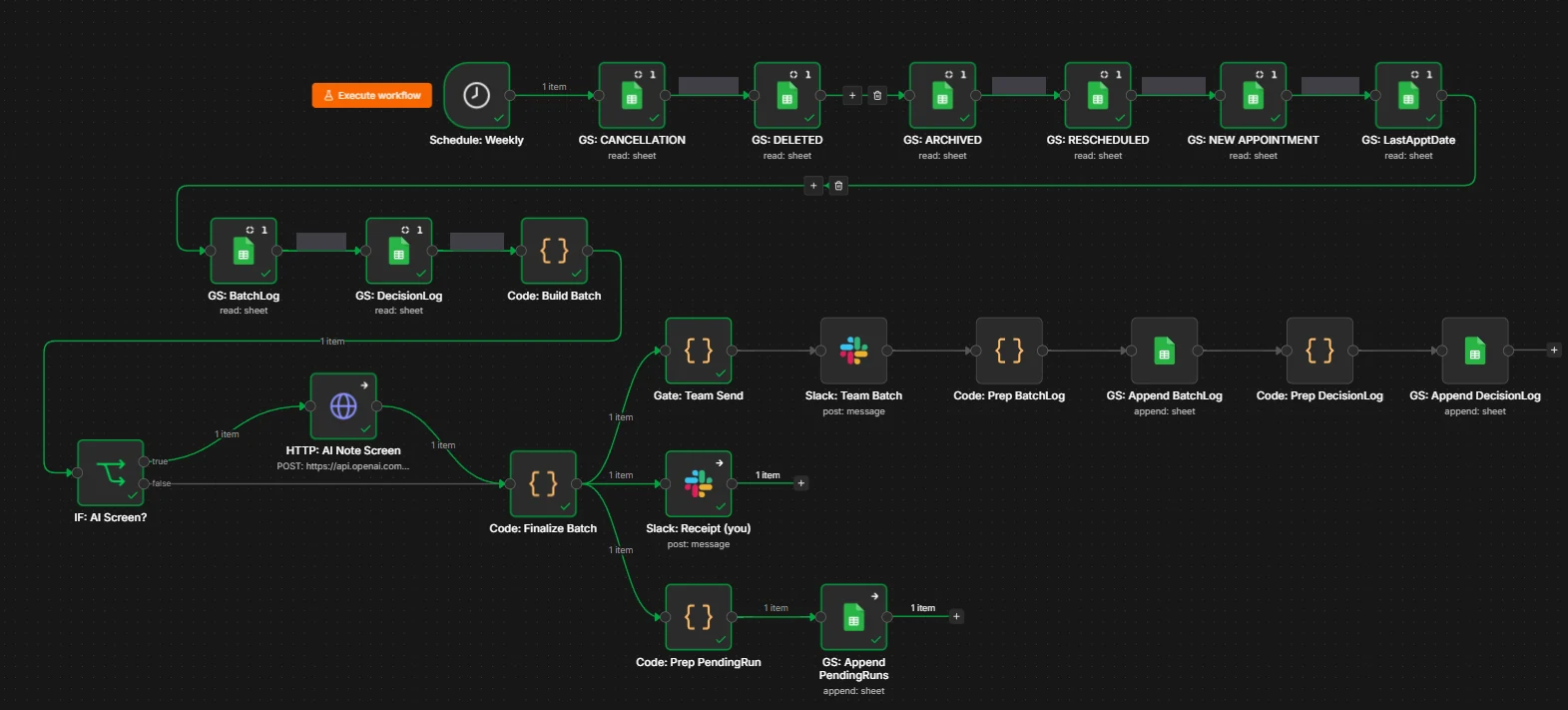Open the GS: LastApptDate sheet node
This screenshot has width=1568, height=710.
pos(1408,95)
